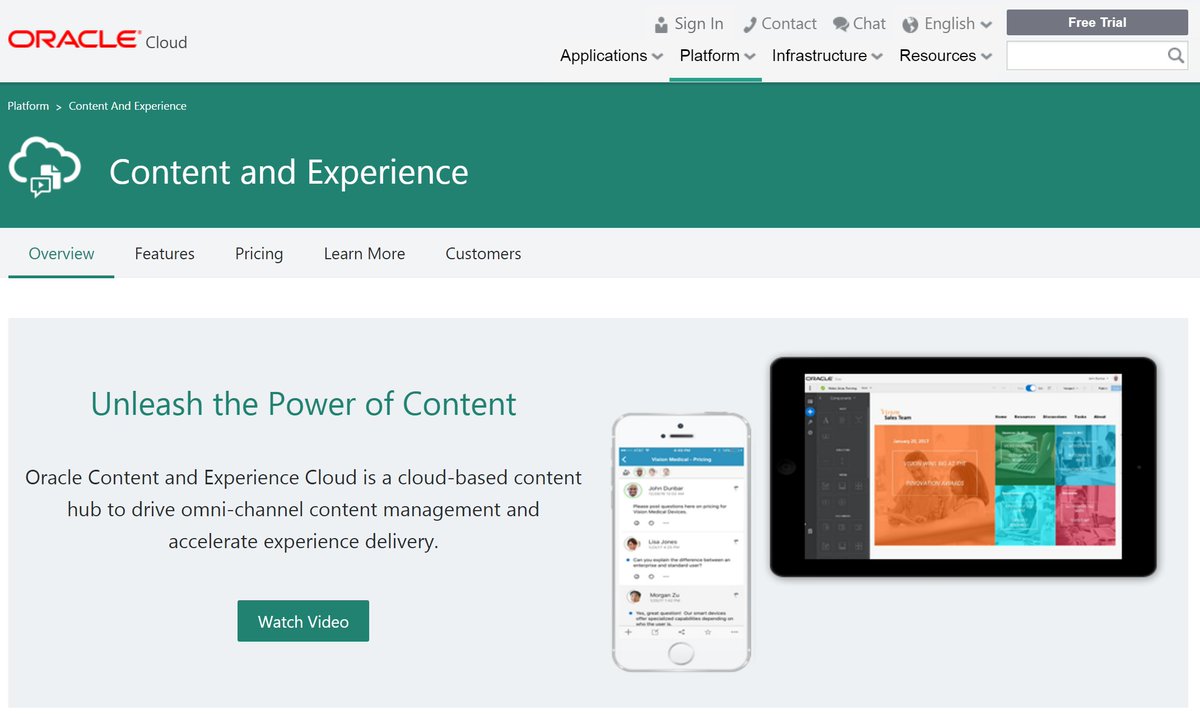Open the Learn More tab
Screen dimensions: 1200x715
click(x=364, y=254)
